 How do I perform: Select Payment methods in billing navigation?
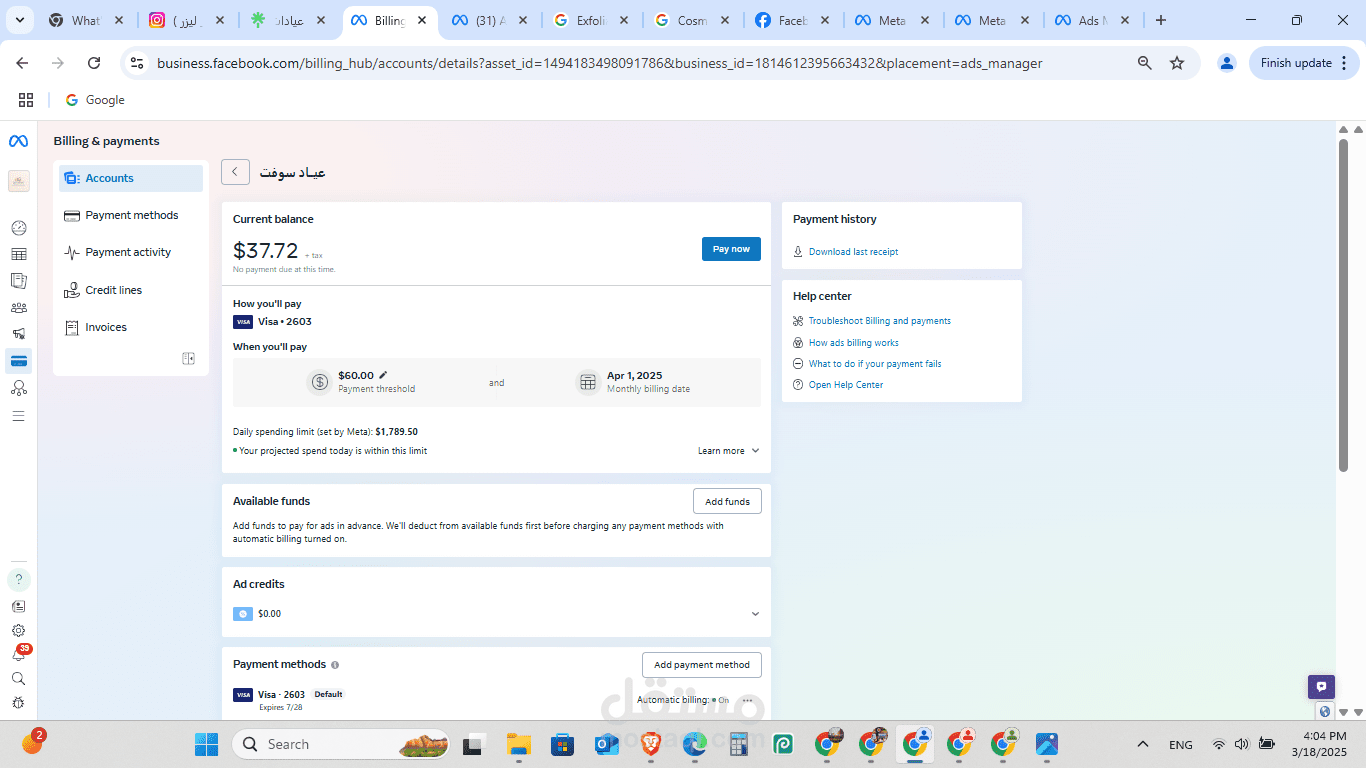coord(131,215)
